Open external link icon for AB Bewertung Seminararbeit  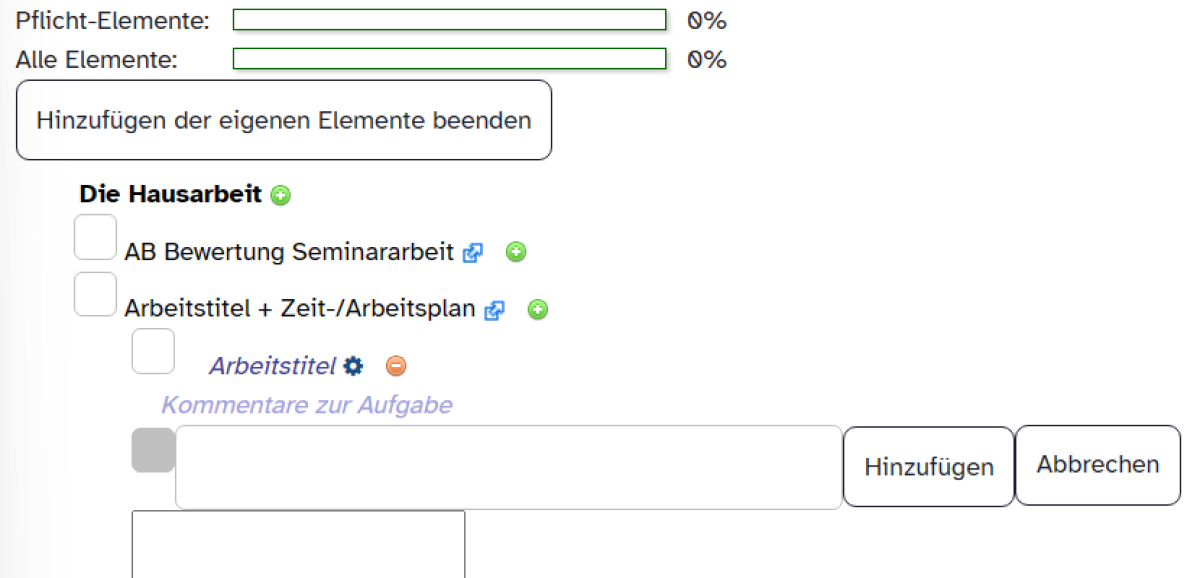tap(472, 253)
